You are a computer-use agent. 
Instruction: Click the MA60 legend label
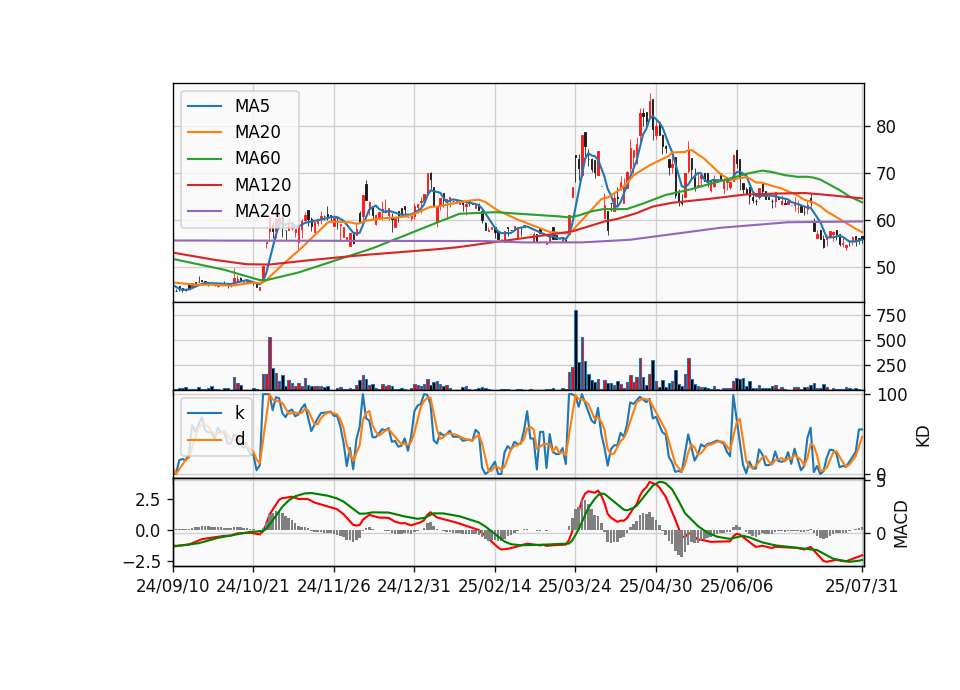[257, 159]
